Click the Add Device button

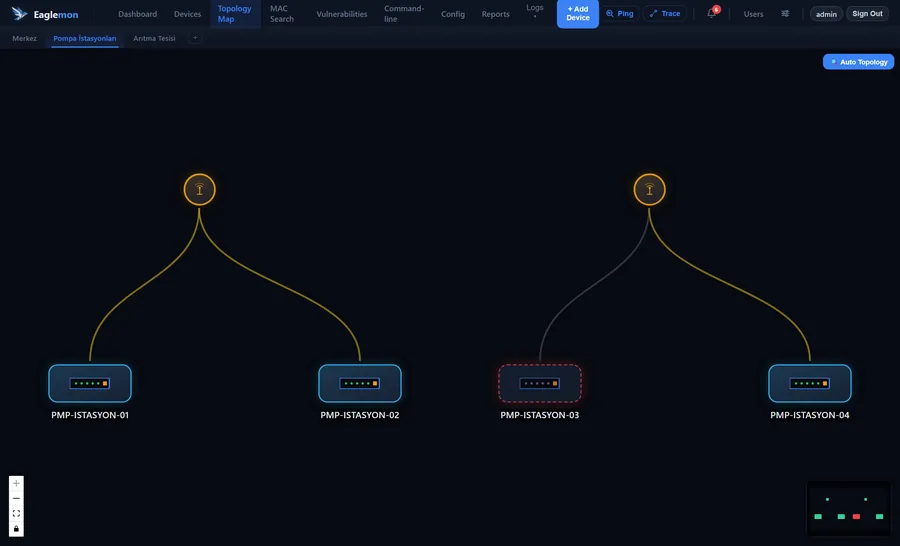pos(578,13)
